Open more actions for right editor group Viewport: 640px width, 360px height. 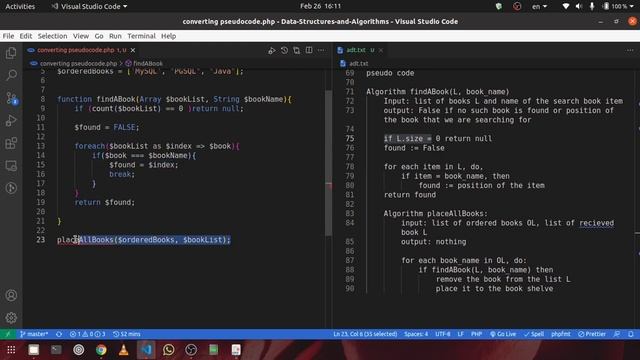pos(629,50)
